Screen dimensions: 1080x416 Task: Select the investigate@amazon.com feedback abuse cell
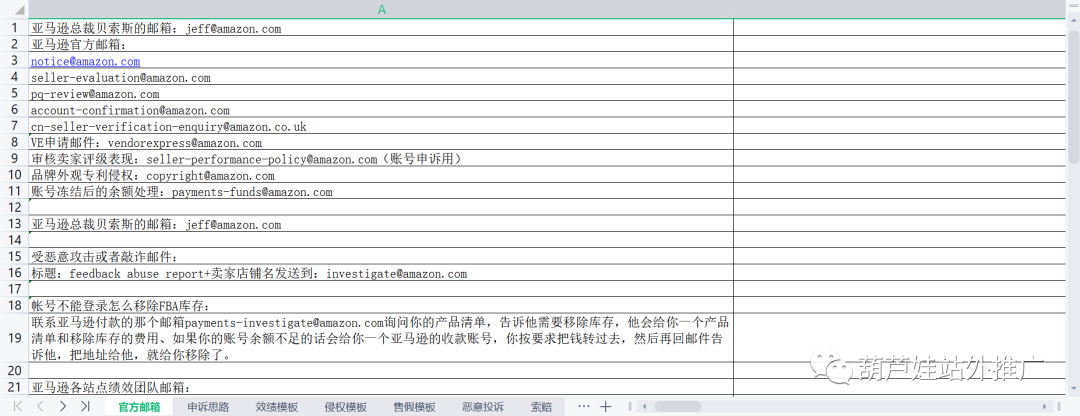pos(382,273)
